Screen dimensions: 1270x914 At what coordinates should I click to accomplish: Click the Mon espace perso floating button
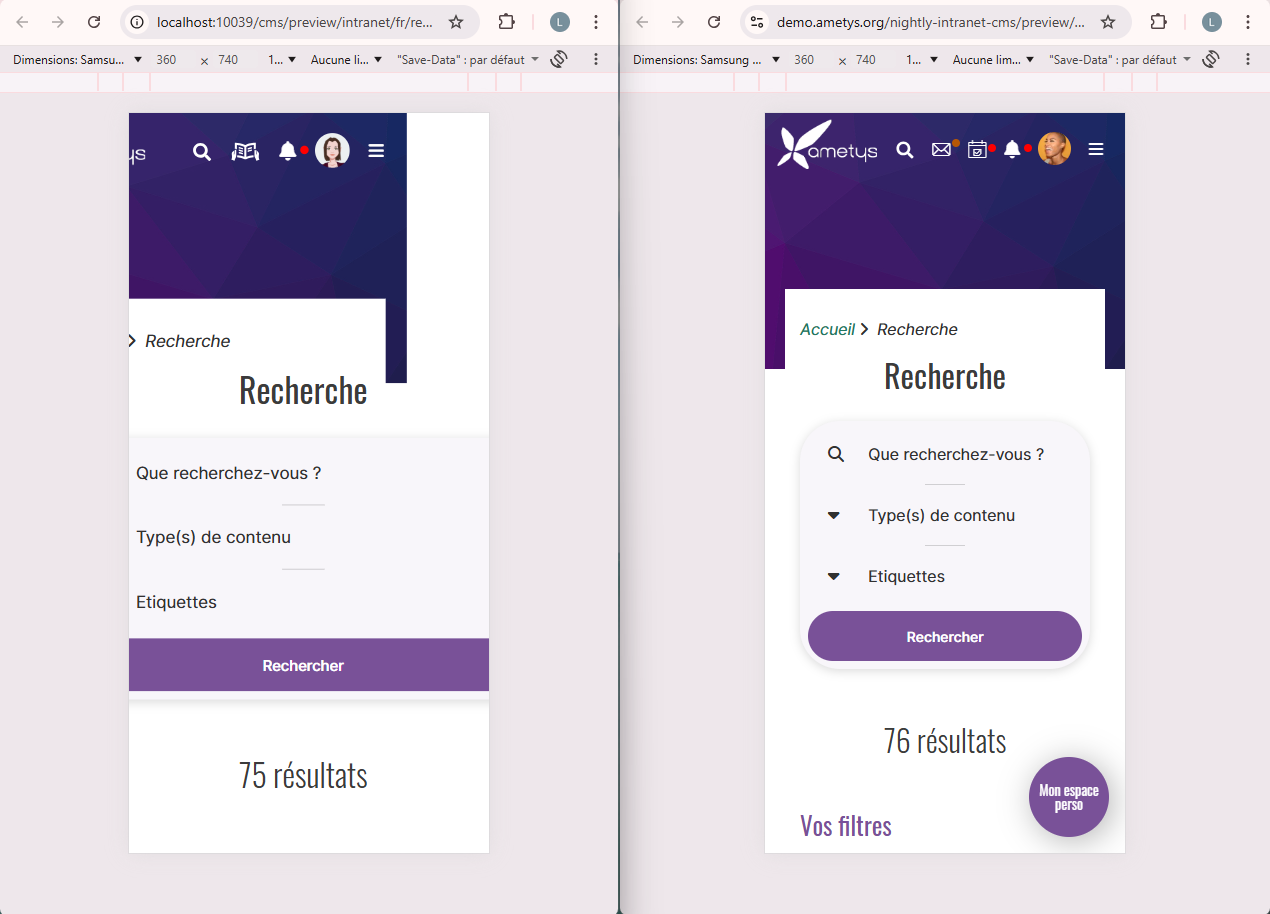pyautogui.click(x=1068, y=797)
